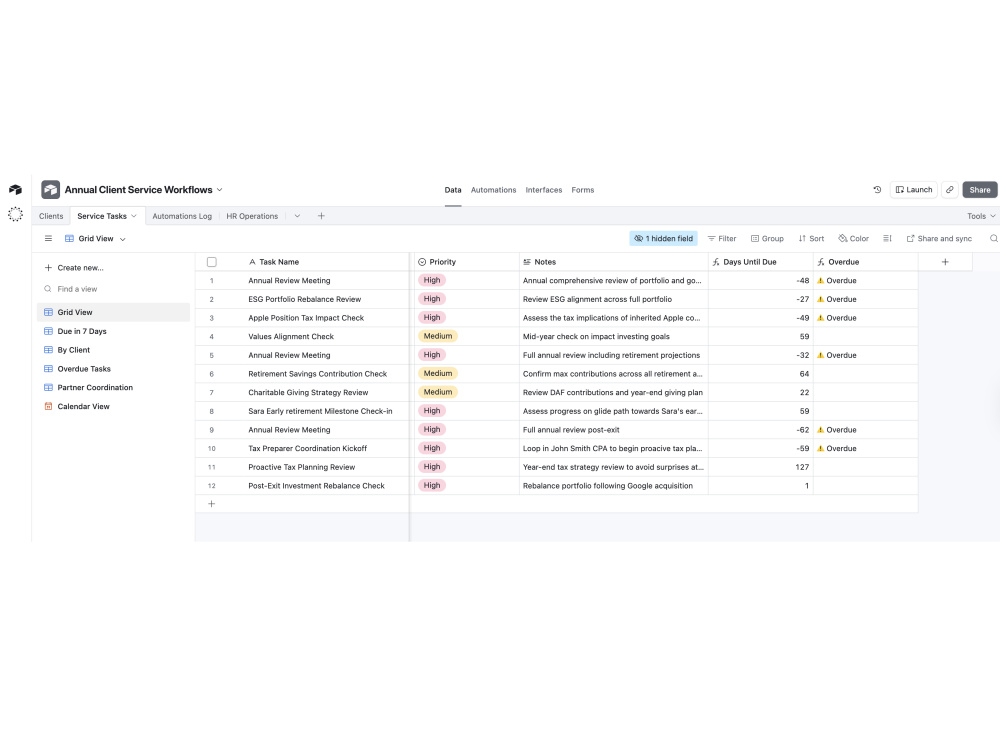Toggle the 1 hidden field button
The image size is (1000, 750).
tap(663, 239)
